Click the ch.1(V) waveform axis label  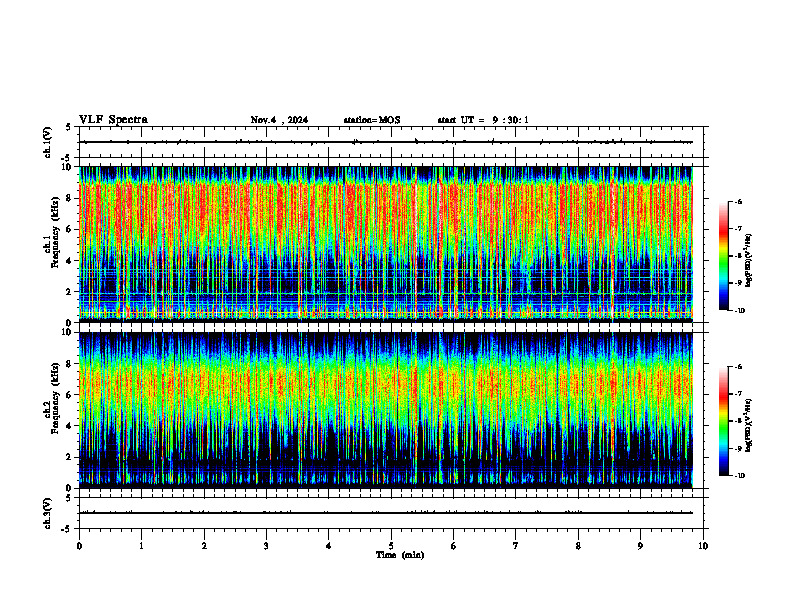click(x=48, y=142)
